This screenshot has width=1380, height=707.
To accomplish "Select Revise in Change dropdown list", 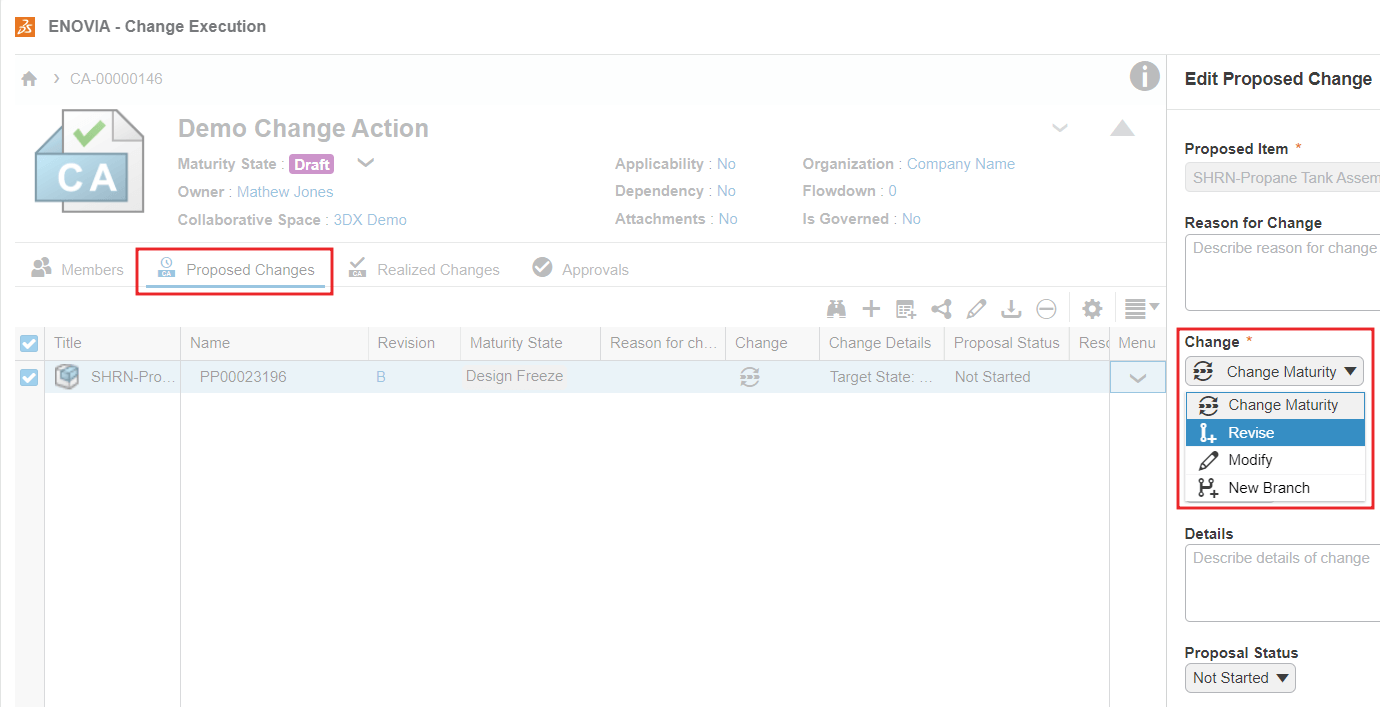I will pos(1275,433).
